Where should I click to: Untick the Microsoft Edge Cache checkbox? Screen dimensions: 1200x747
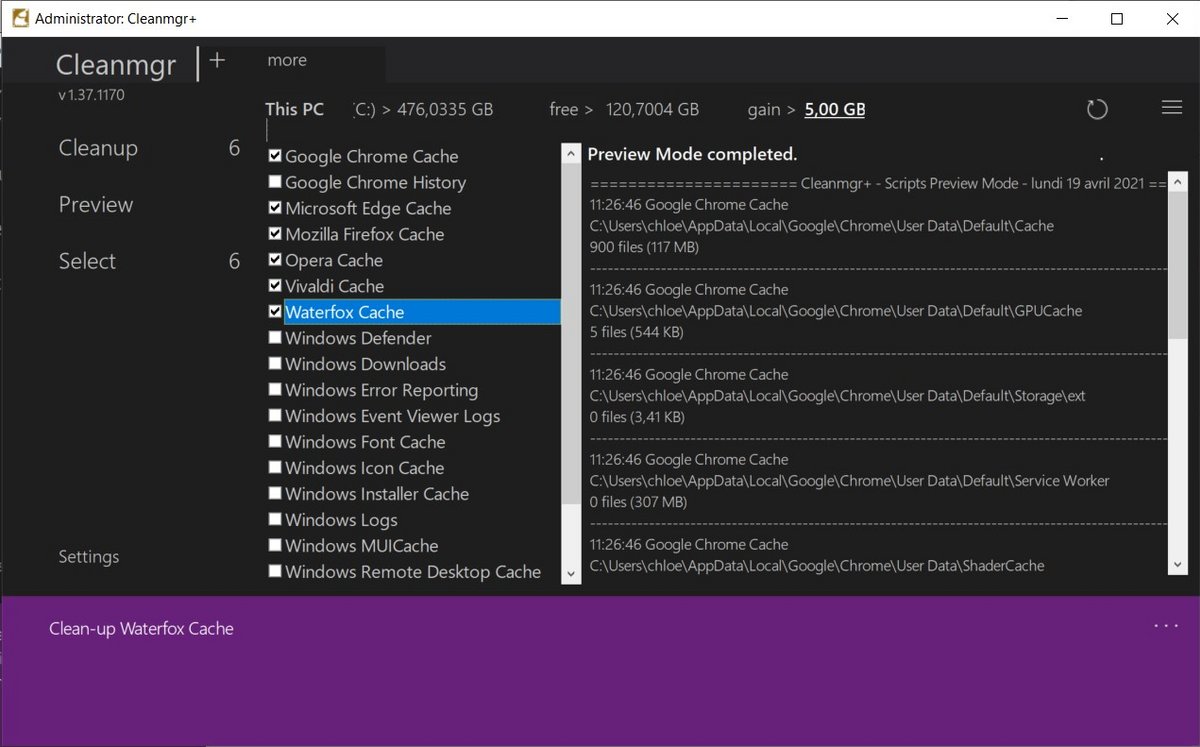coord(275,208)
